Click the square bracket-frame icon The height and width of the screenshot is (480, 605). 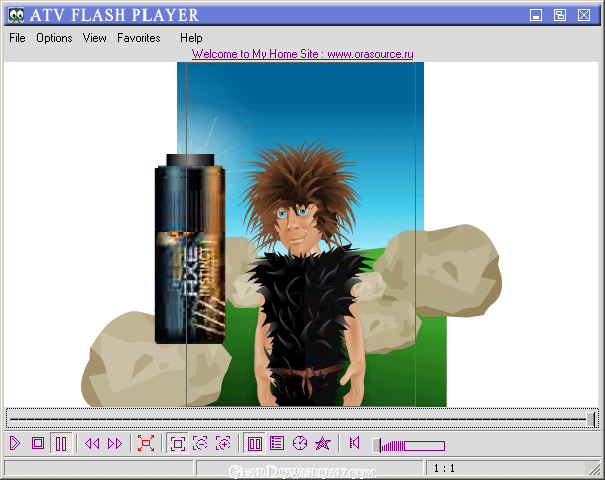pos(177,443)
